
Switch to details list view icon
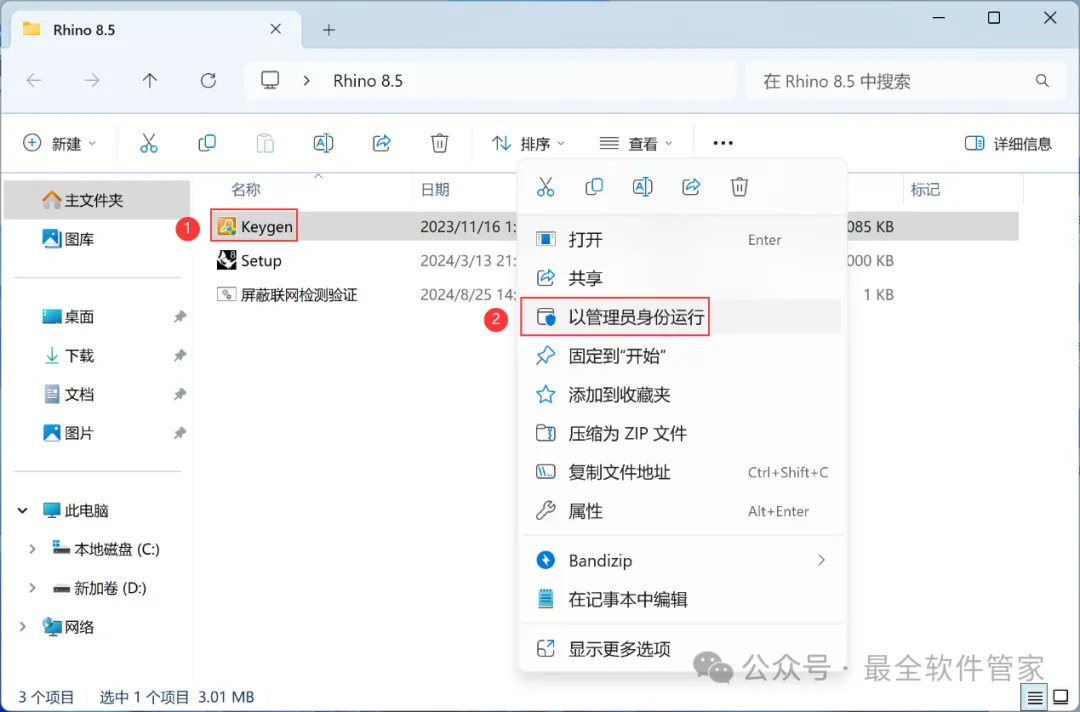point(1035,698)
